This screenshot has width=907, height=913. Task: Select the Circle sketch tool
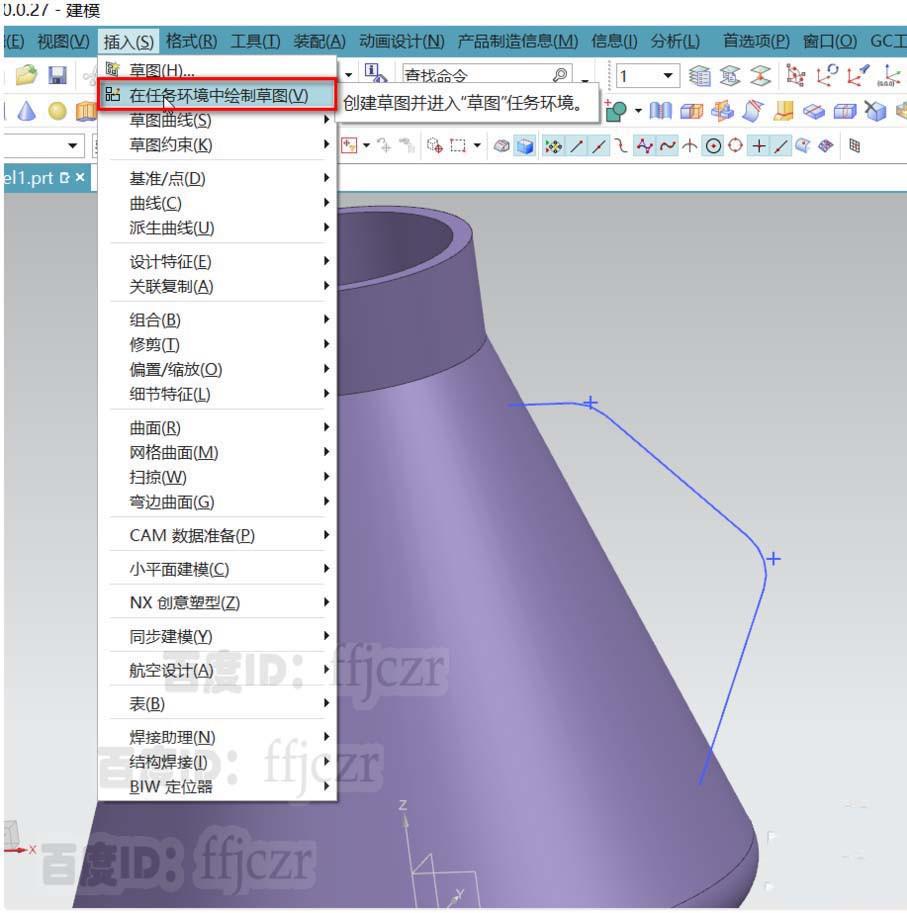pos(712,147)
